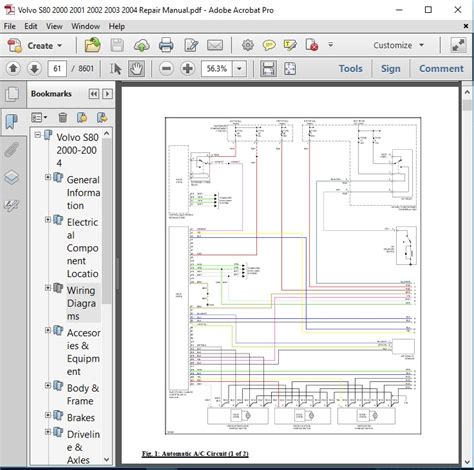Click the page number field
Screen dimensions: 474x470
57,69
